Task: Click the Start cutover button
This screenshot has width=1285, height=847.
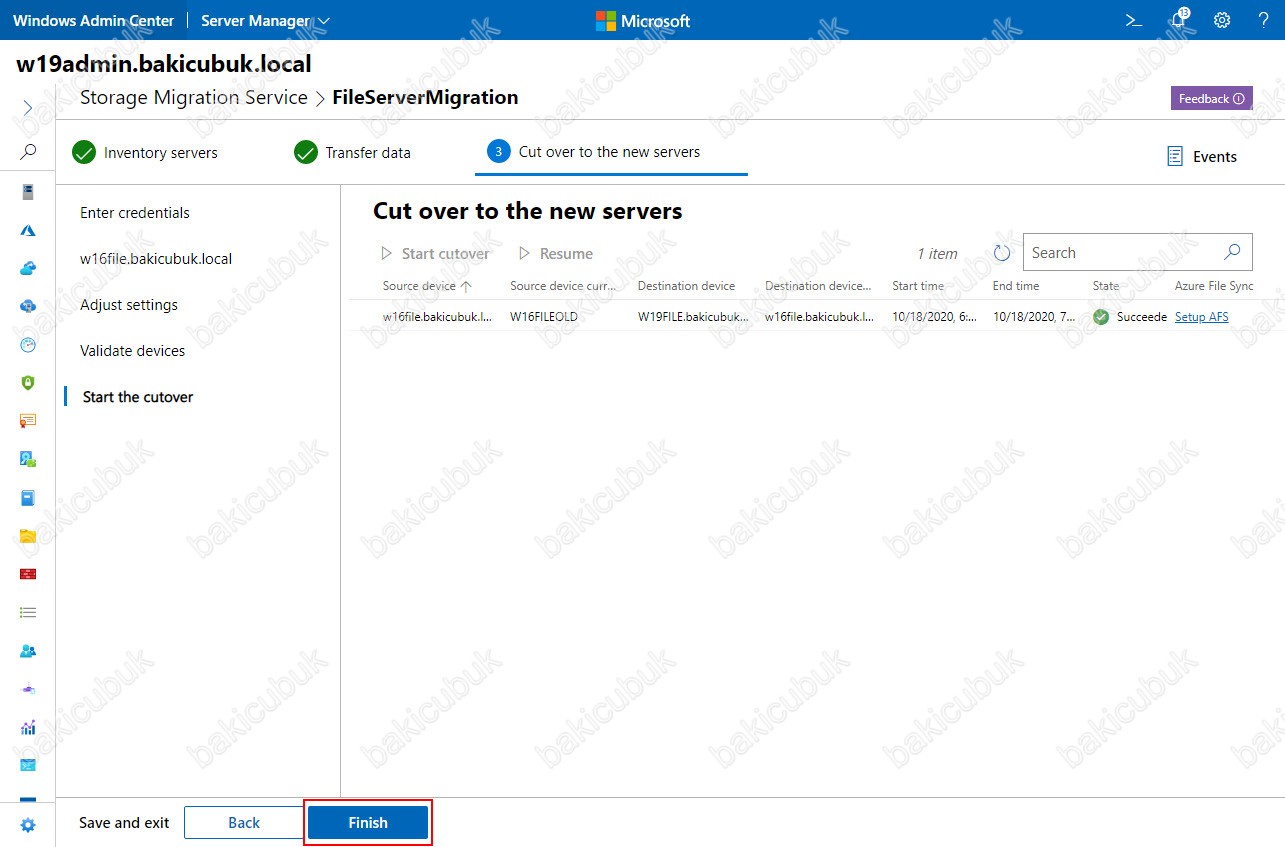Action: tap(435, 254)
